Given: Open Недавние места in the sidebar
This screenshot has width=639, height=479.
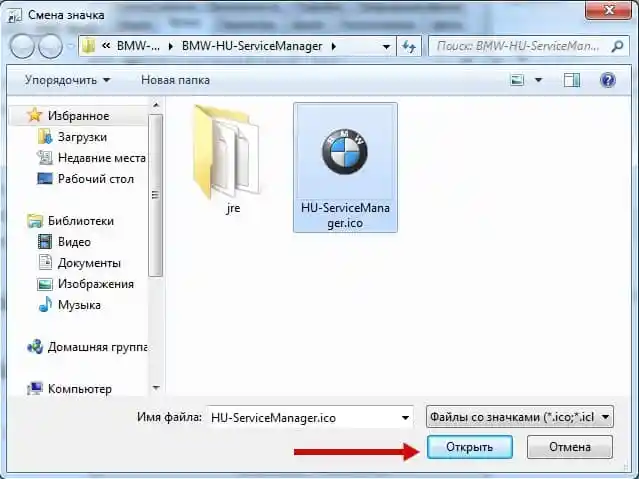Looking at the screenshot, I should [x=102, y=158].
